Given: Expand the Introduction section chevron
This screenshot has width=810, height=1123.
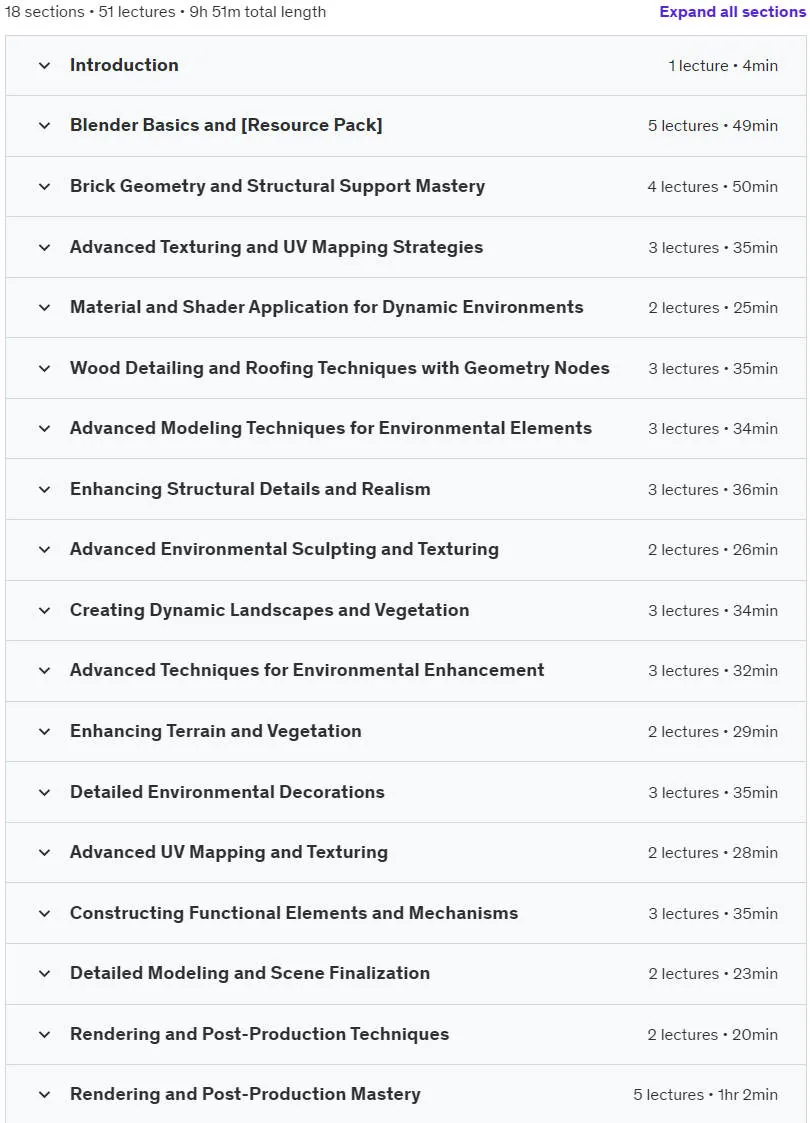Looking at the screenshot, I should point(44,65).
